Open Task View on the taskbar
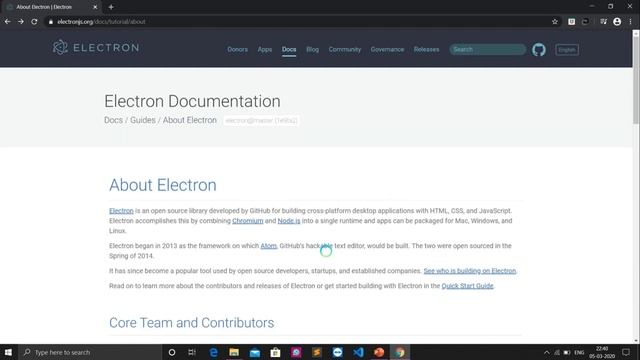 coord(192,352)
